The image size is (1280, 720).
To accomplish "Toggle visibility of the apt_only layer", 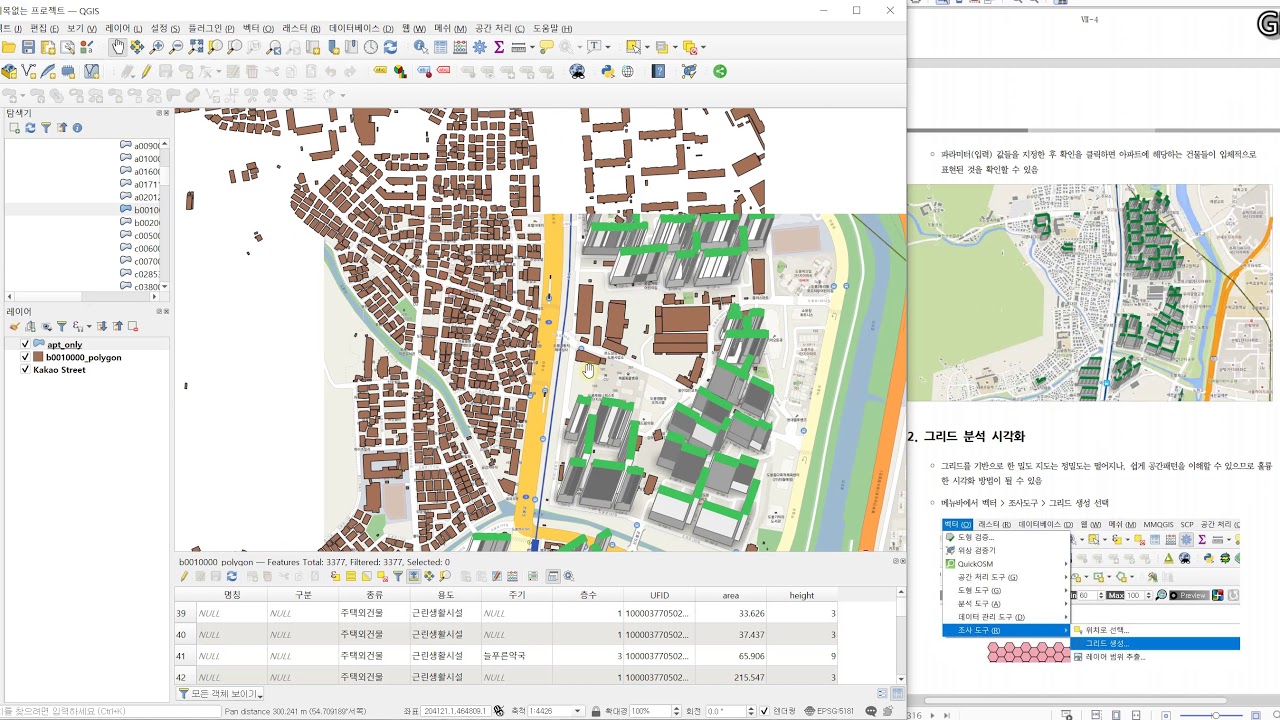I will coord(25,344).
